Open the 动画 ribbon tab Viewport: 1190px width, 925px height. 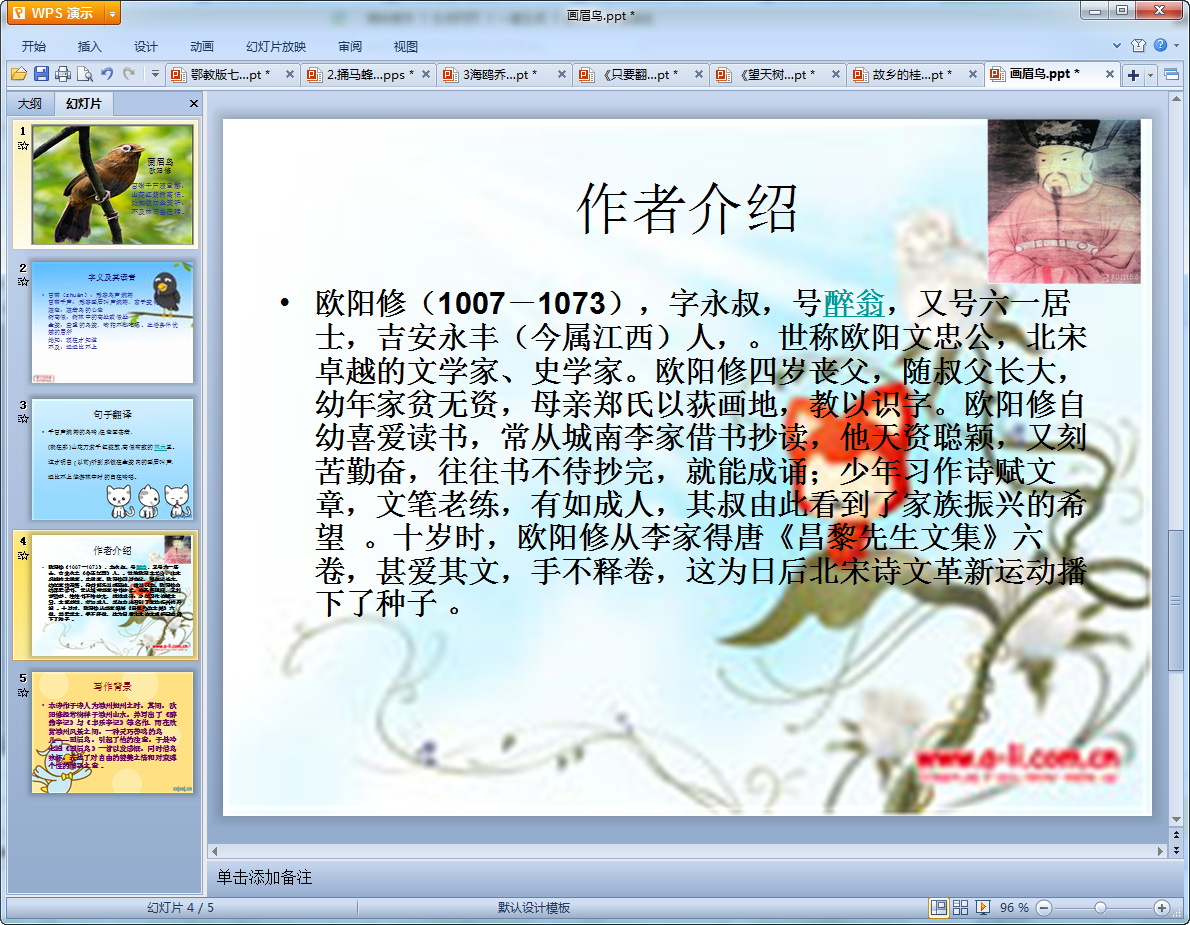click(202, 46)
